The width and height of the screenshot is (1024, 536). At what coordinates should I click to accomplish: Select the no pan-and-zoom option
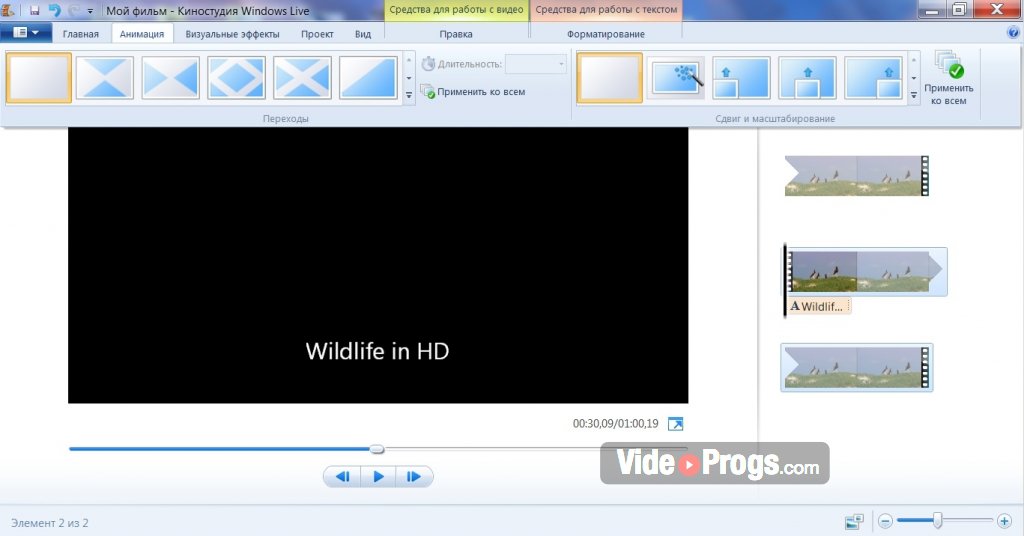(x=610, y=78)
